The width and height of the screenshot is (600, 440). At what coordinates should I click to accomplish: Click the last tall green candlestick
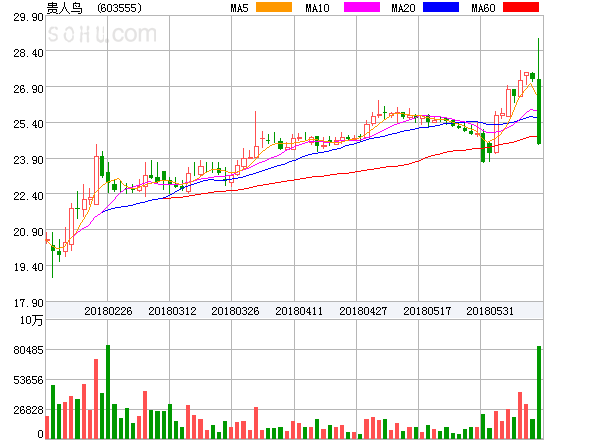tap(539, 111)
